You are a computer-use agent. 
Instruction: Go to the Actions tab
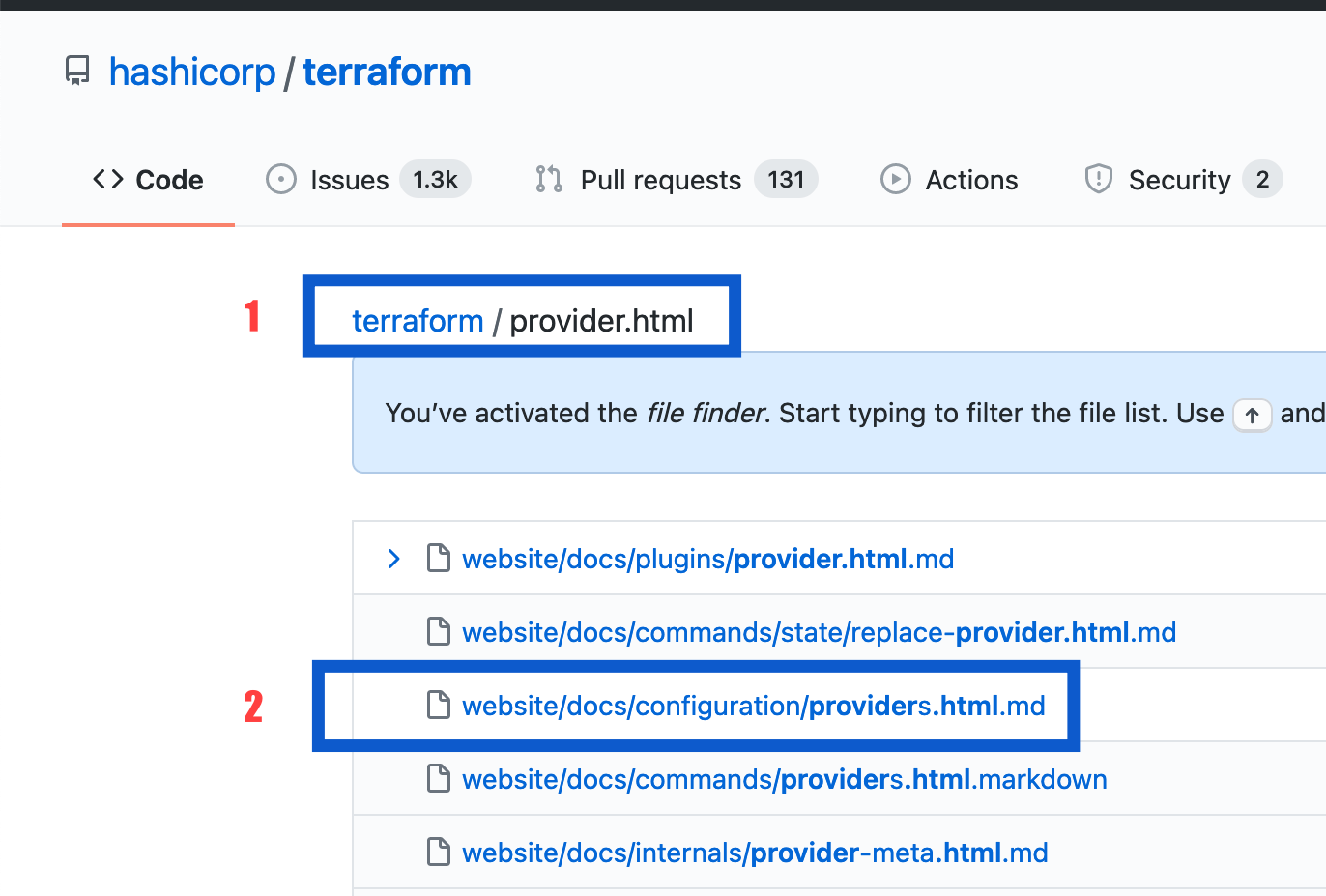coord(971,181)
